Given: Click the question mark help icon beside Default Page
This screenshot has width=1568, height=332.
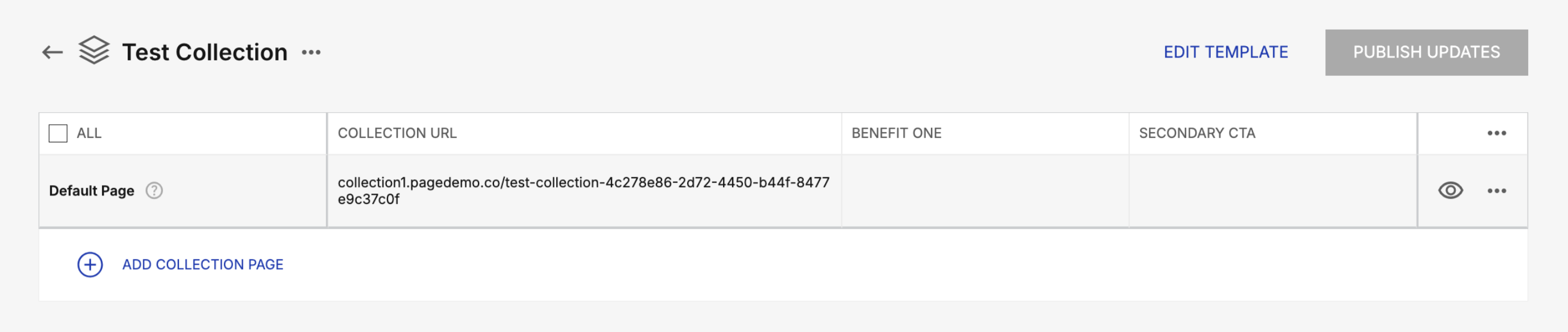Looking at the screenshot, I should 154,190.
